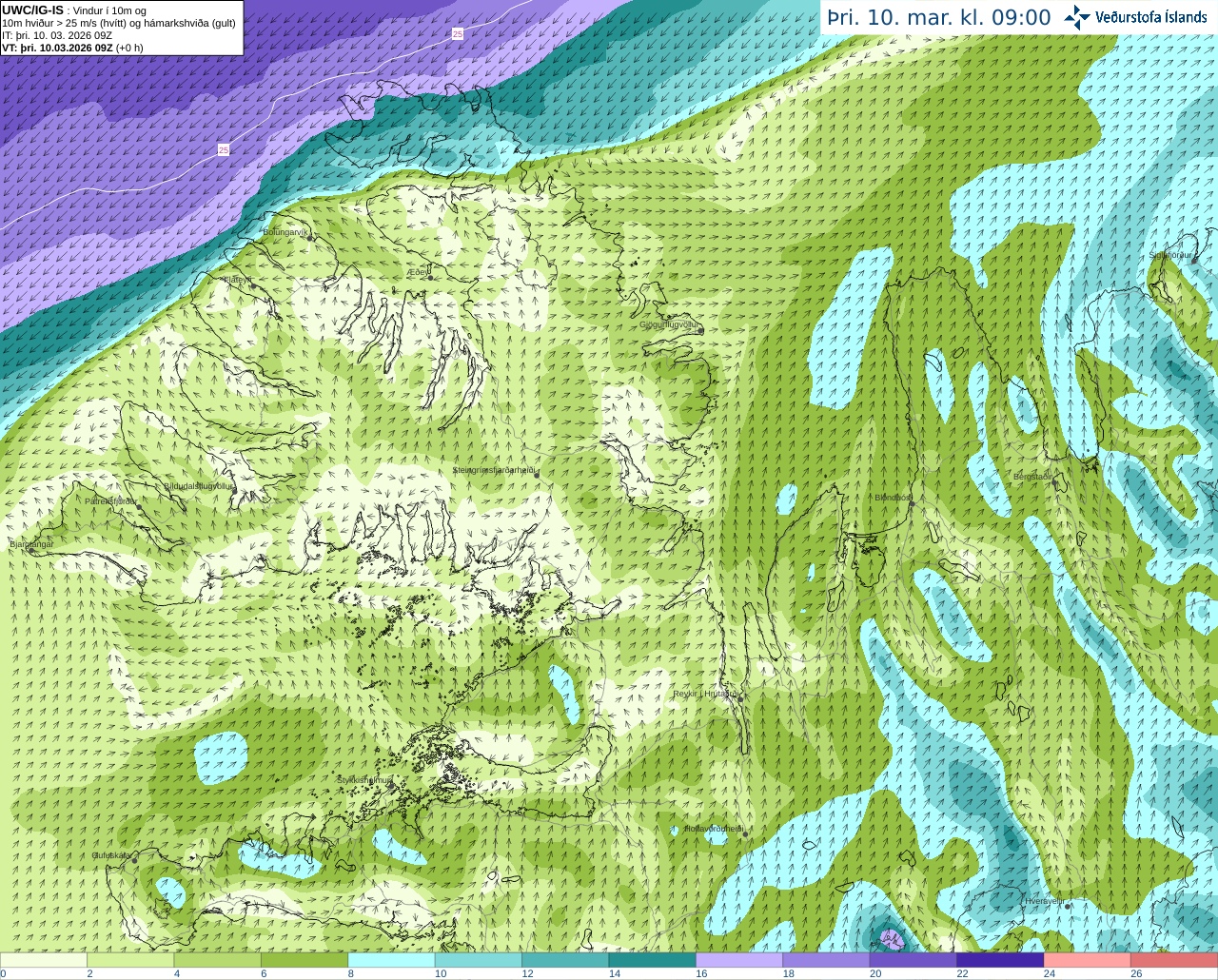1218x980 pixels.
Task: Click the legend scale number 12
Action: [527, 973]
